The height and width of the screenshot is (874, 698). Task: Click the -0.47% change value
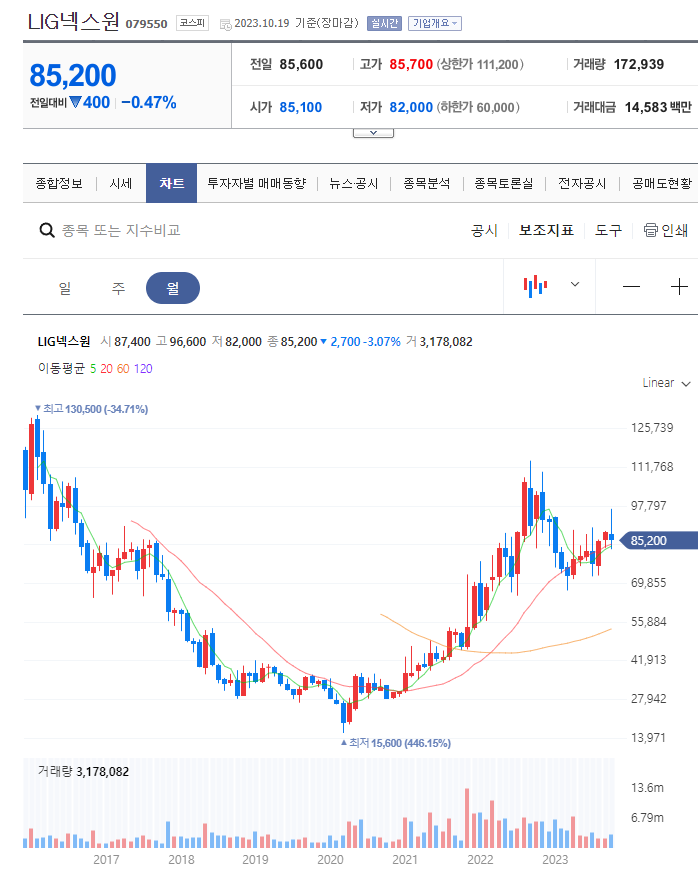coord(149,102)
